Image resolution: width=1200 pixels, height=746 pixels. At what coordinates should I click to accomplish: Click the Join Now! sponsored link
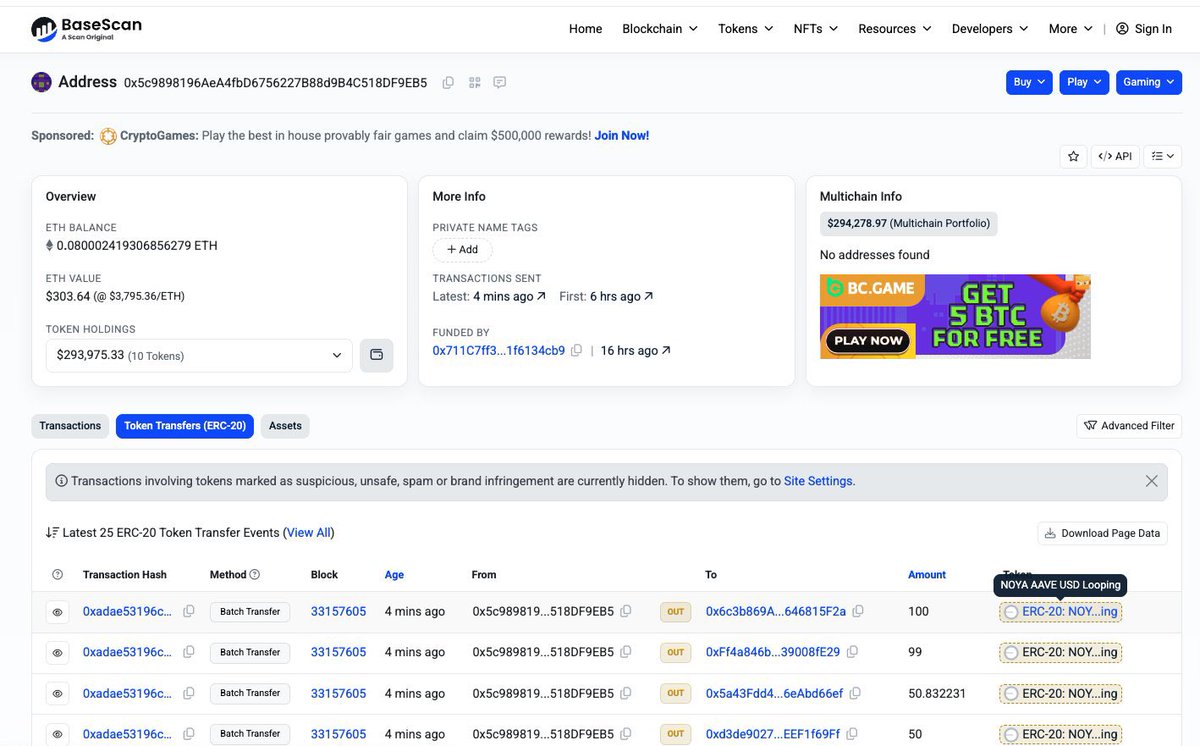coord(622,135)
